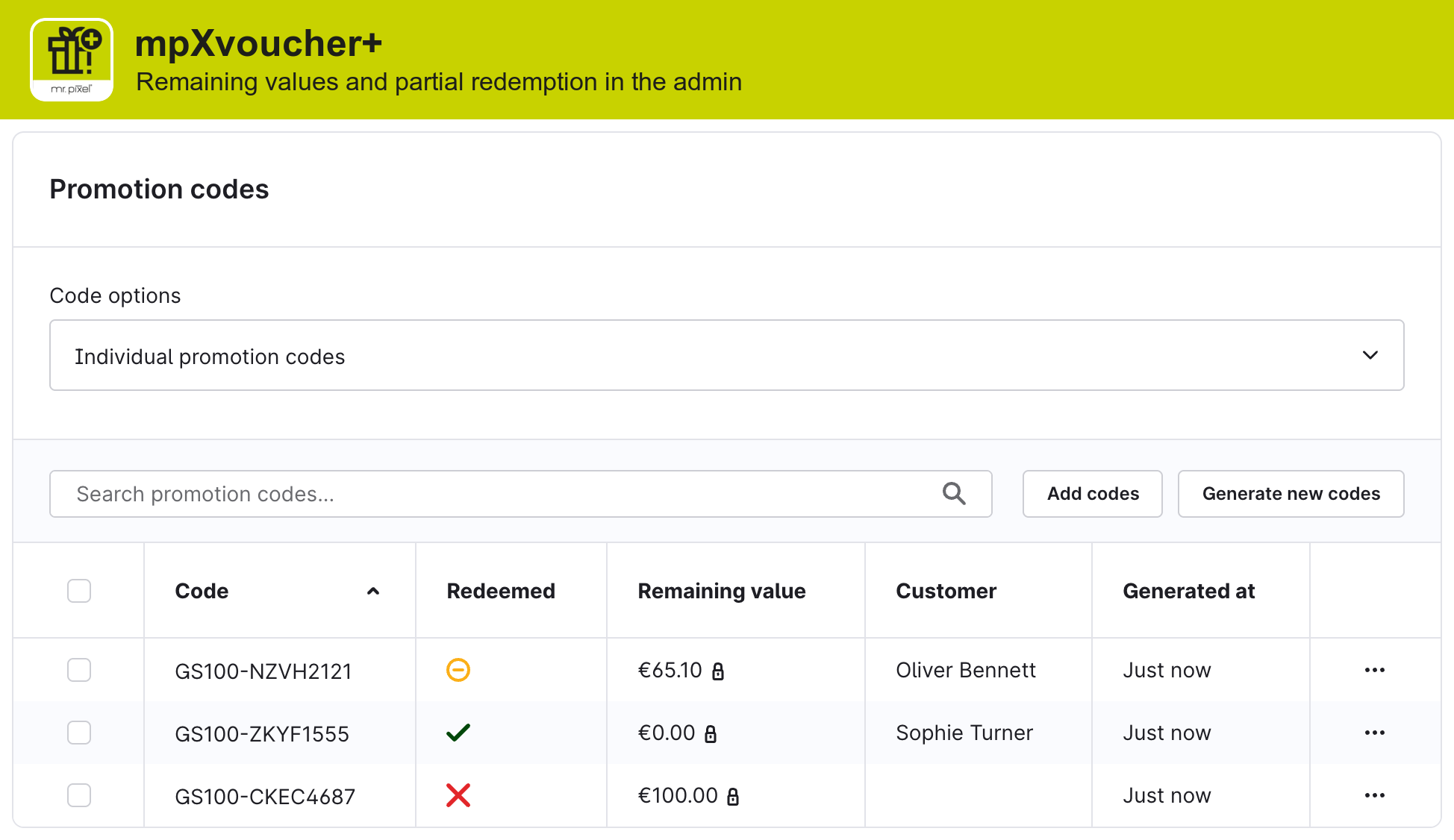Click customer name Oliver Bennett
The image size is (1454, 840).
(x=966, y=670)
